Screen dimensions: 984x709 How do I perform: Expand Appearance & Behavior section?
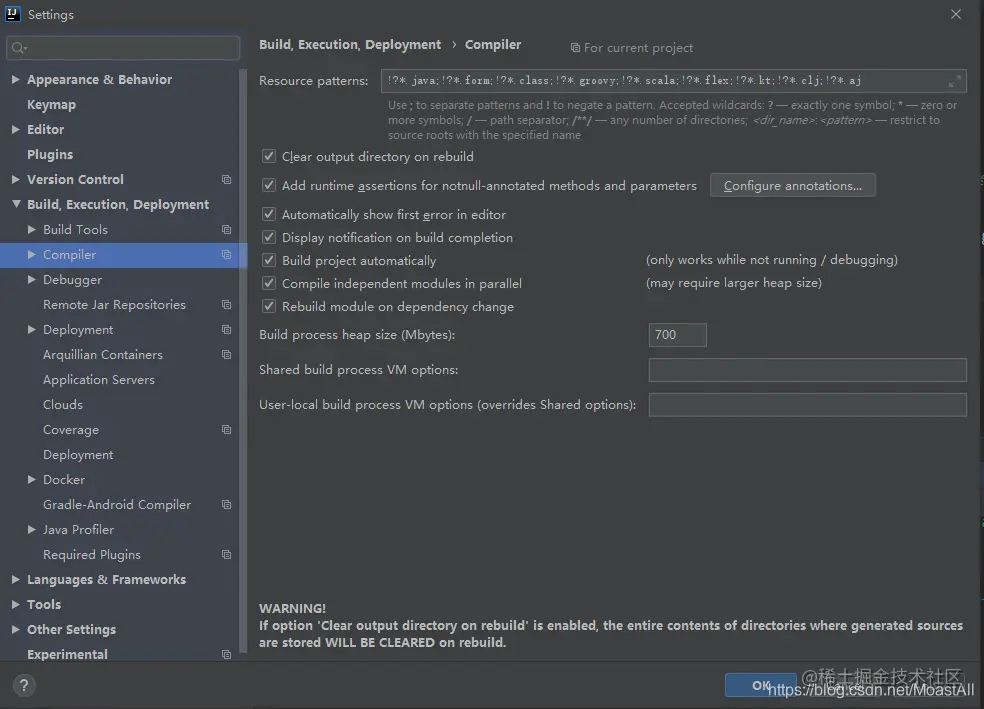[16, 80]
